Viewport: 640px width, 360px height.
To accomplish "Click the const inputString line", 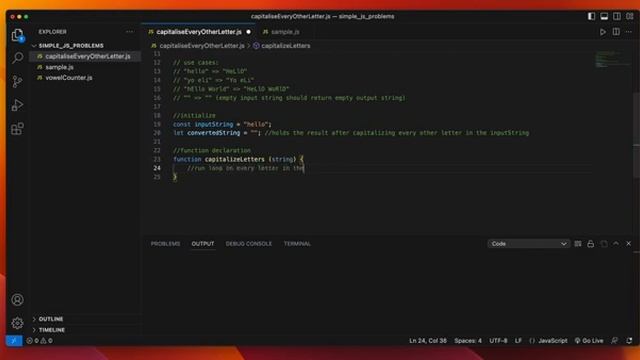I will tap(222, 124).
